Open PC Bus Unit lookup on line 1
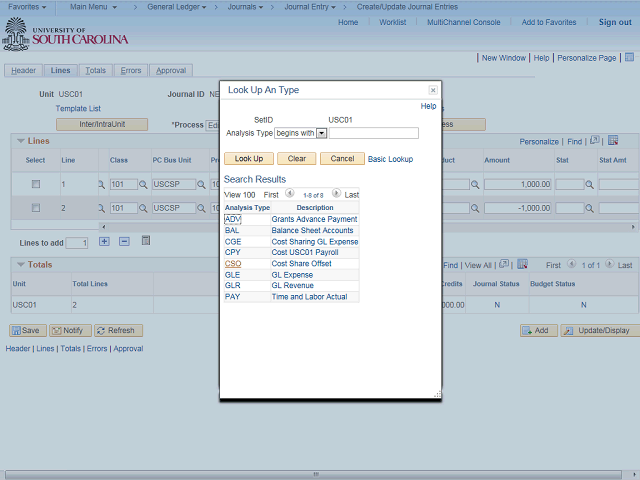This screenshot has width=640, height=480. point(201,184)
